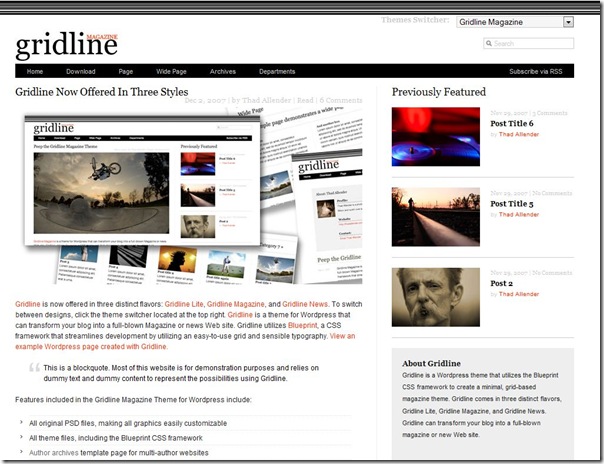
Task: Click 'All original PSD files' list item
Action: (128, 424)
